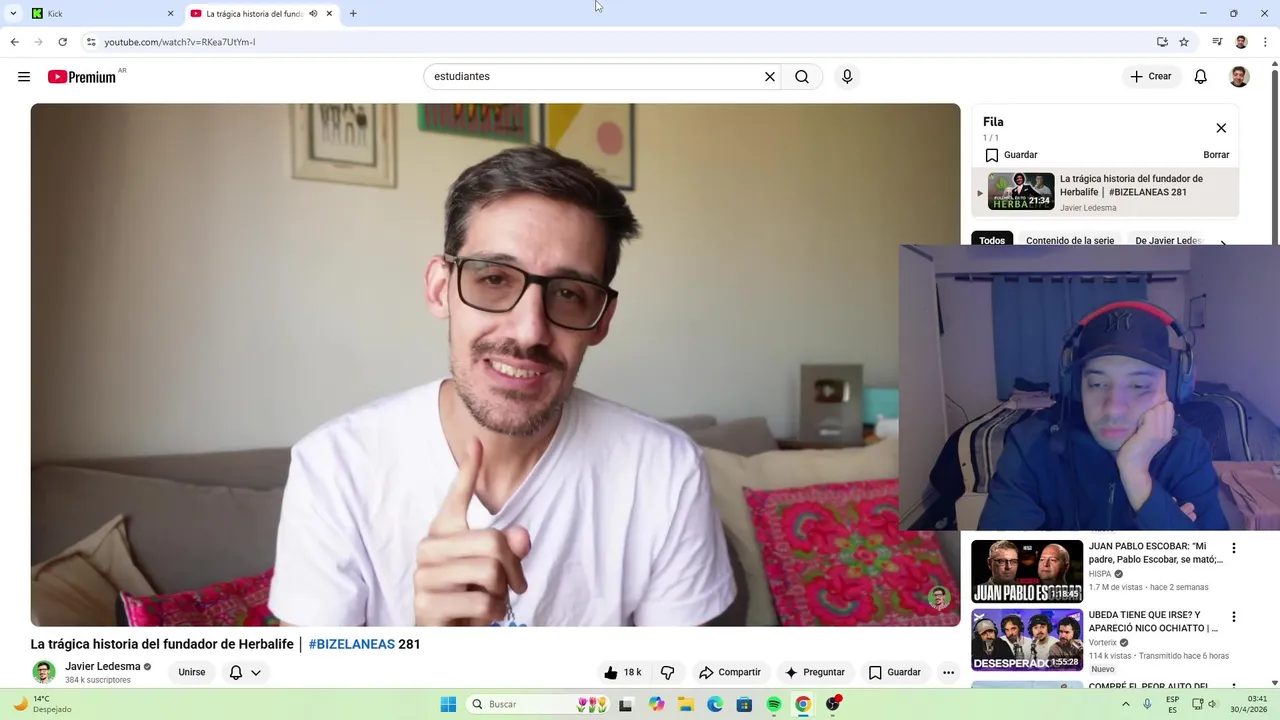This screenshot has width=1280, height=720.
Task: Save the queue with bookmark Guardar
Action: (x=1012, y=155)
